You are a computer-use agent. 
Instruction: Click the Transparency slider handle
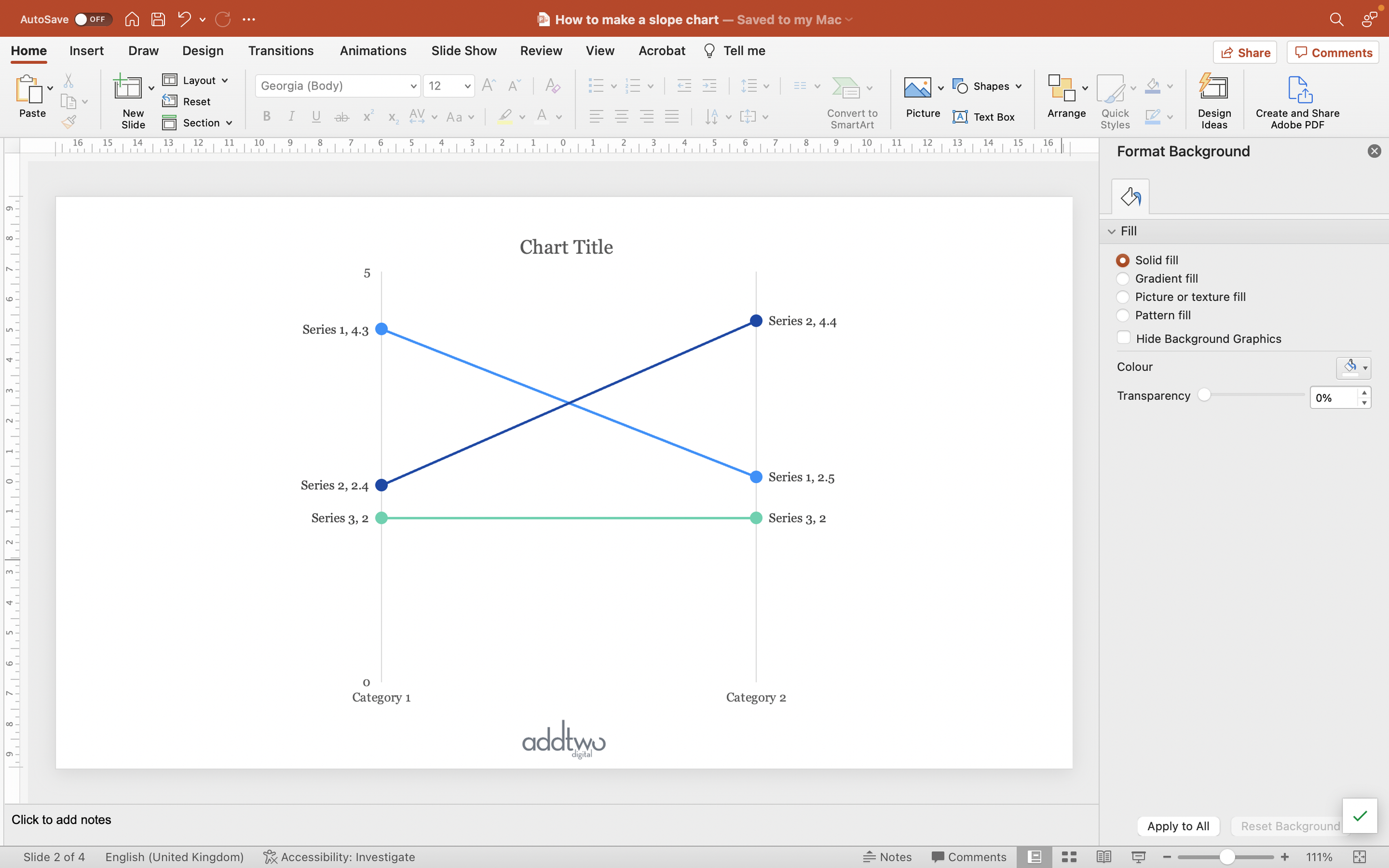1204,395
